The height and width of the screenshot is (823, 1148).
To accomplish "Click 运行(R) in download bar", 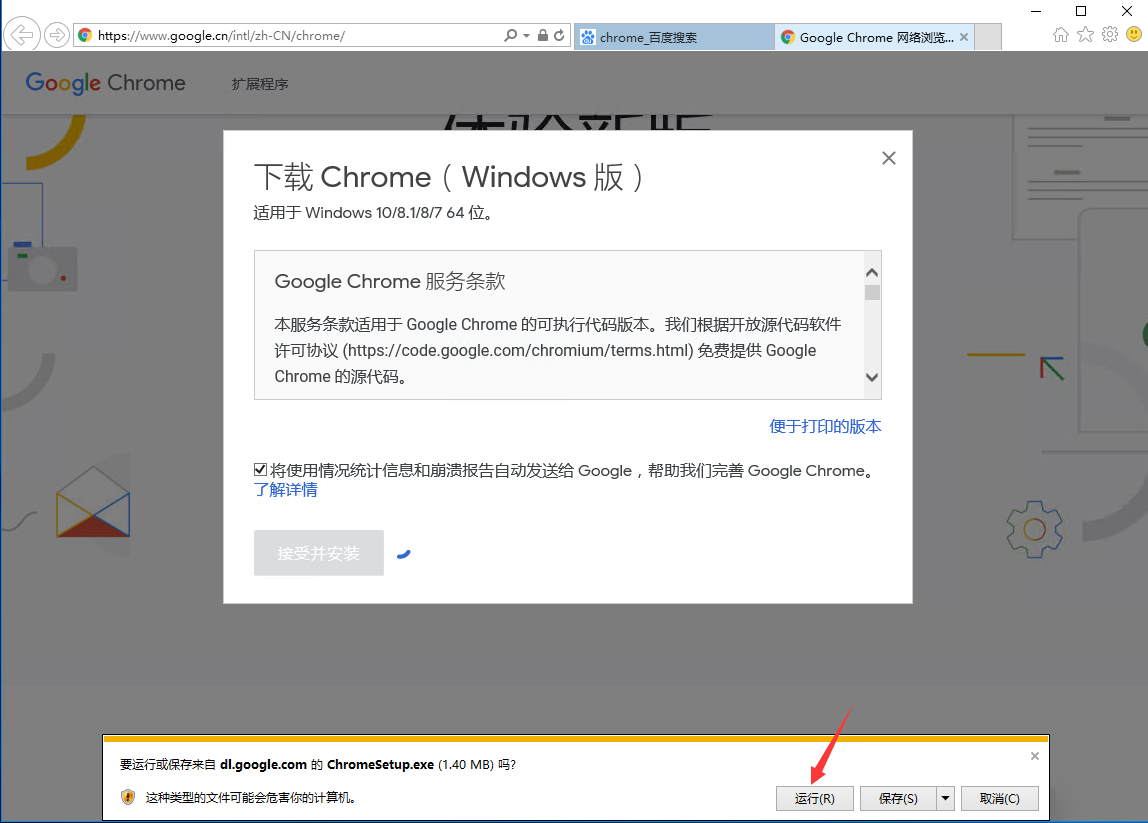I will 815,798.
